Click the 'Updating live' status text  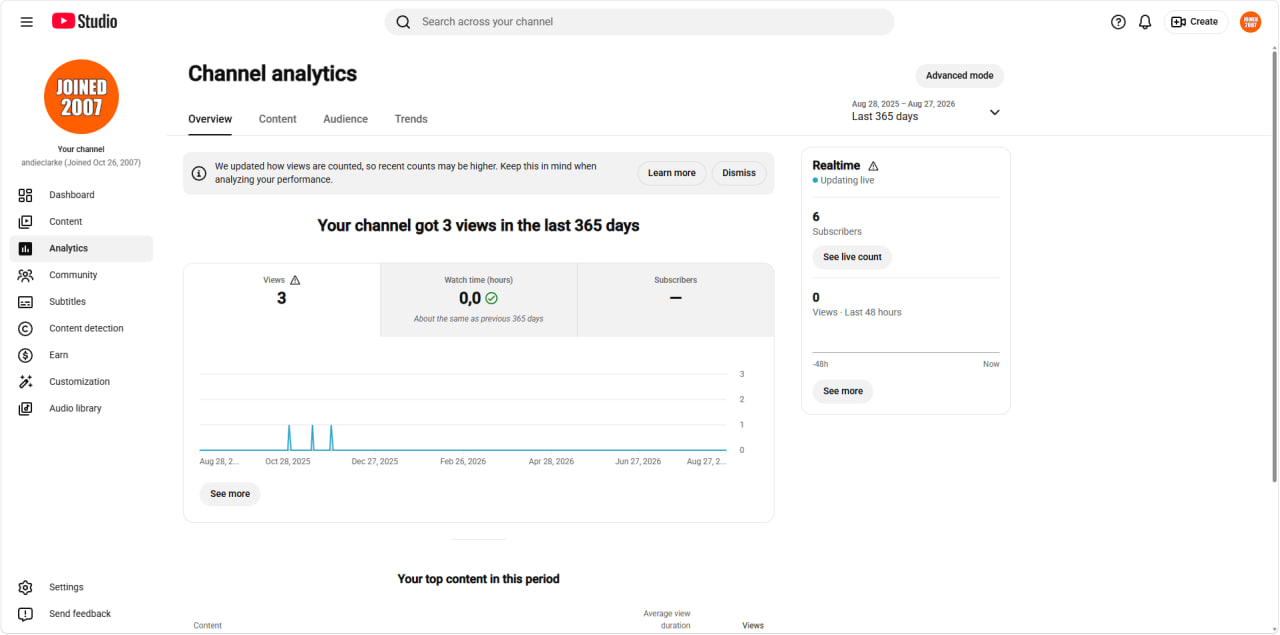point(847,181)
